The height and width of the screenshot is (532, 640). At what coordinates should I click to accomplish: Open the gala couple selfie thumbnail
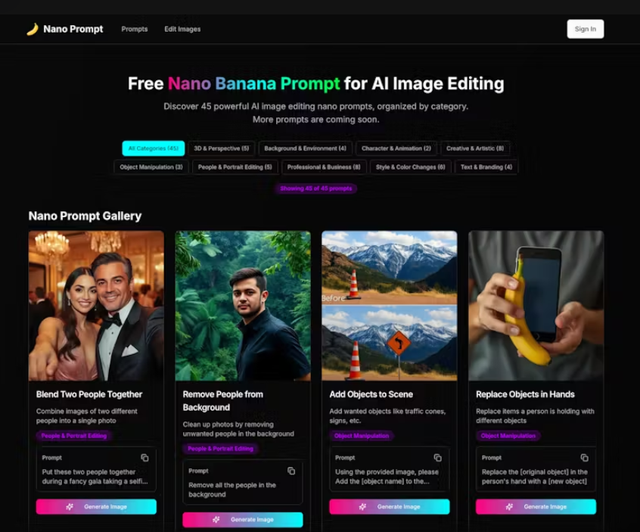96,306
